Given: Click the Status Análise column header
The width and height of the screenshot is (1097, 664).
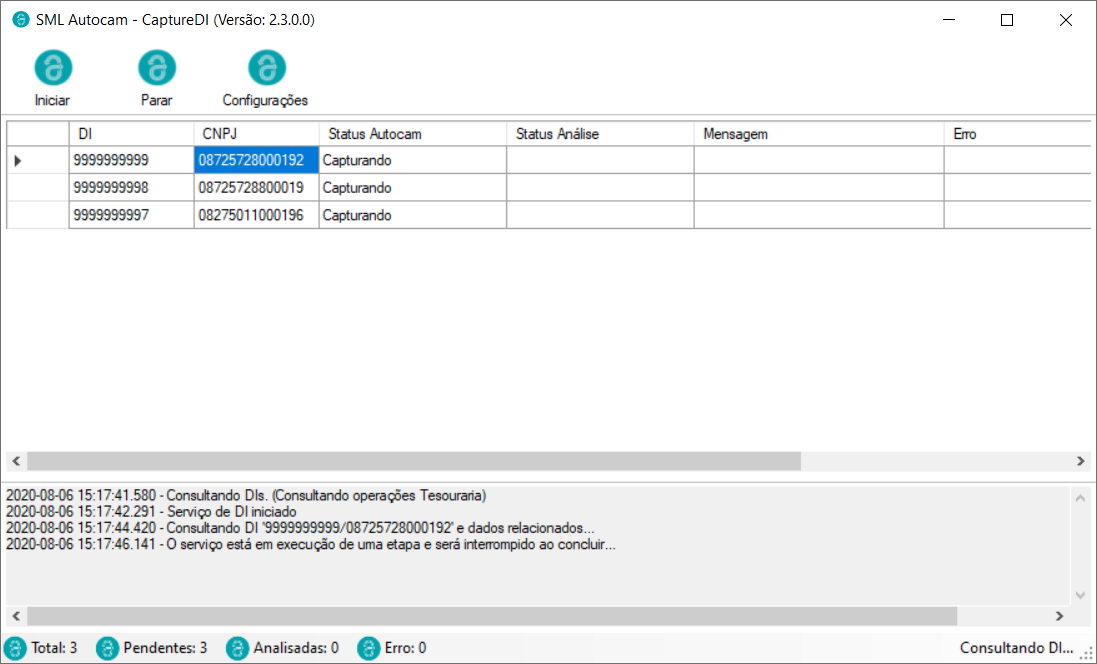Looking at the screenshot, I should coord(600,134).
